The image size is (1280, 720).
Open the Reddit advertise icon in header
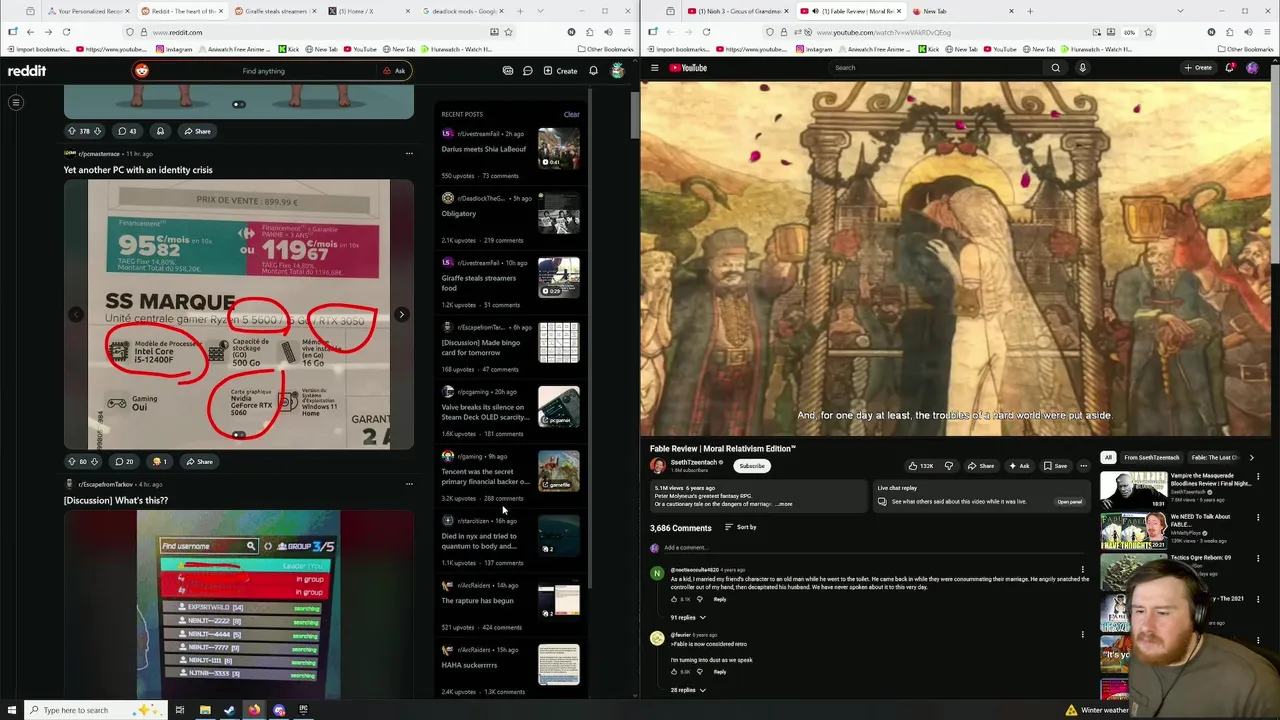[x=508, y=71]
